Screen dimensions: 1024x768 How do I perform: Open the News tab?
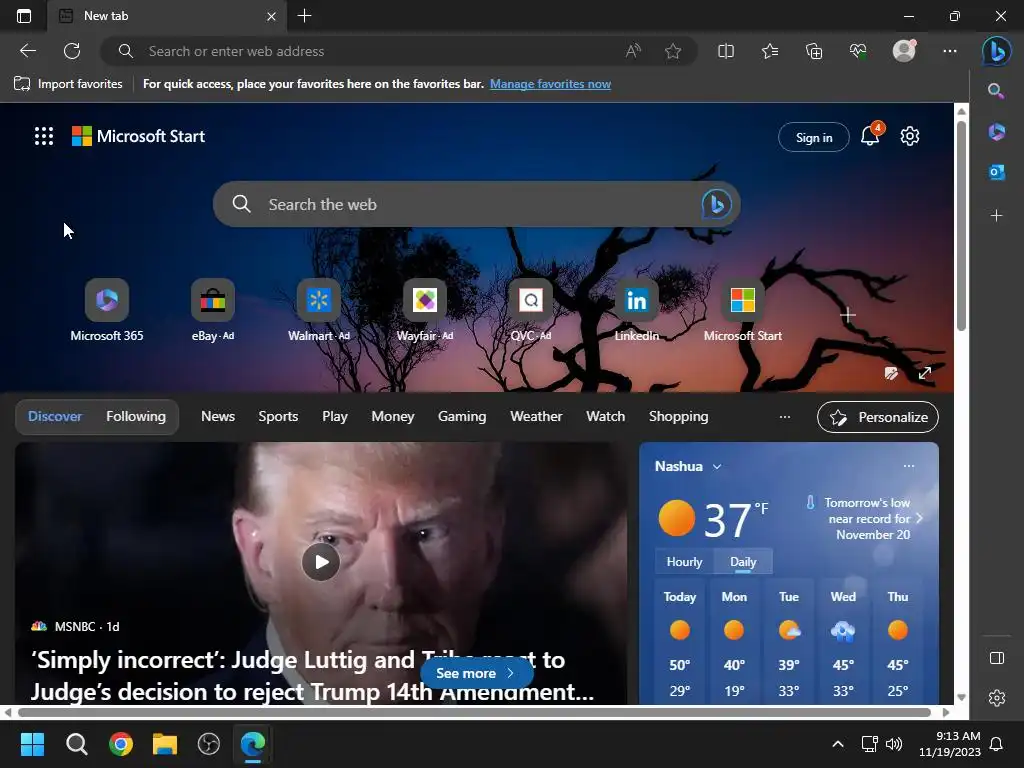[218, 417]
